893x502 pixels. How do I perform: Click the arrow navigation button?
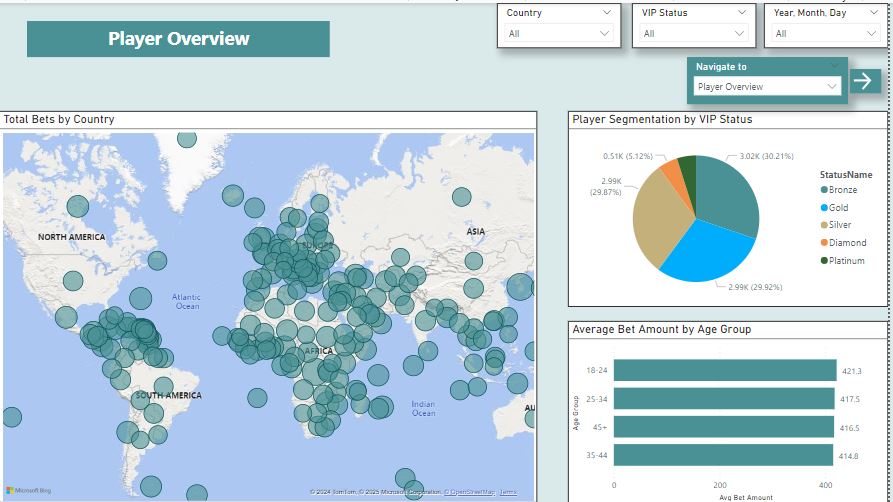865,81
